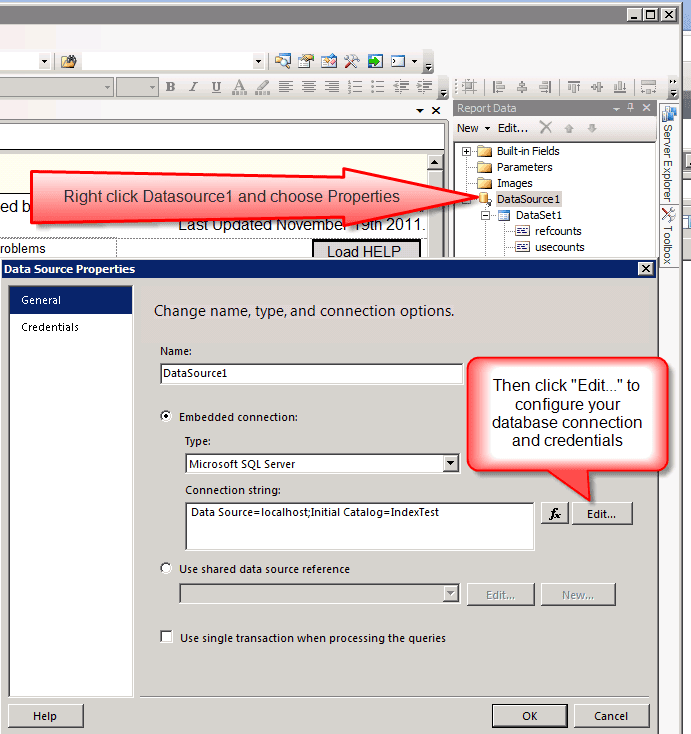Screen dimensions: 691x734
Task: Open the font family dropdown
Action: (107, 87)
